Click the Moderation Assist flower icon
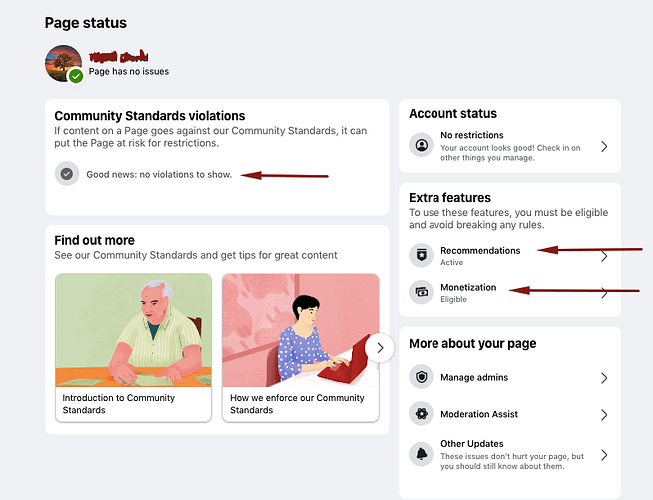 pos(421,414)
